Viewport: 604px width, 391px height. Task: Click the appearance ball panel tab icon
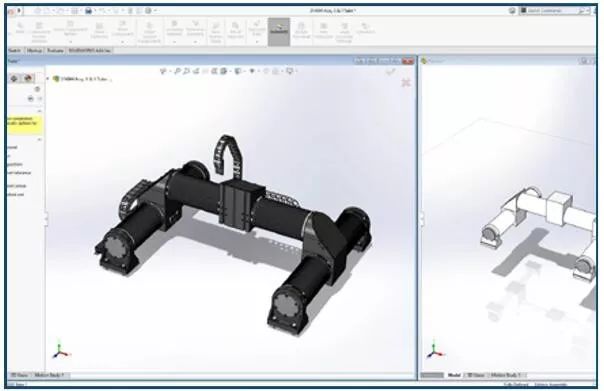[28, 78]
